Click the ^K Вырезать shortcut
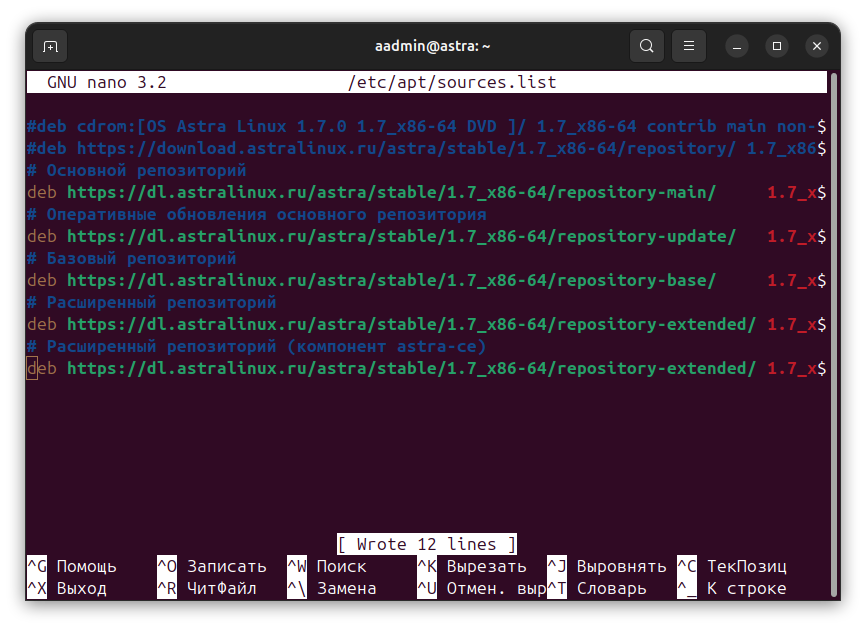The height and width of the screenshot is (629, 866). pos(472,567)
